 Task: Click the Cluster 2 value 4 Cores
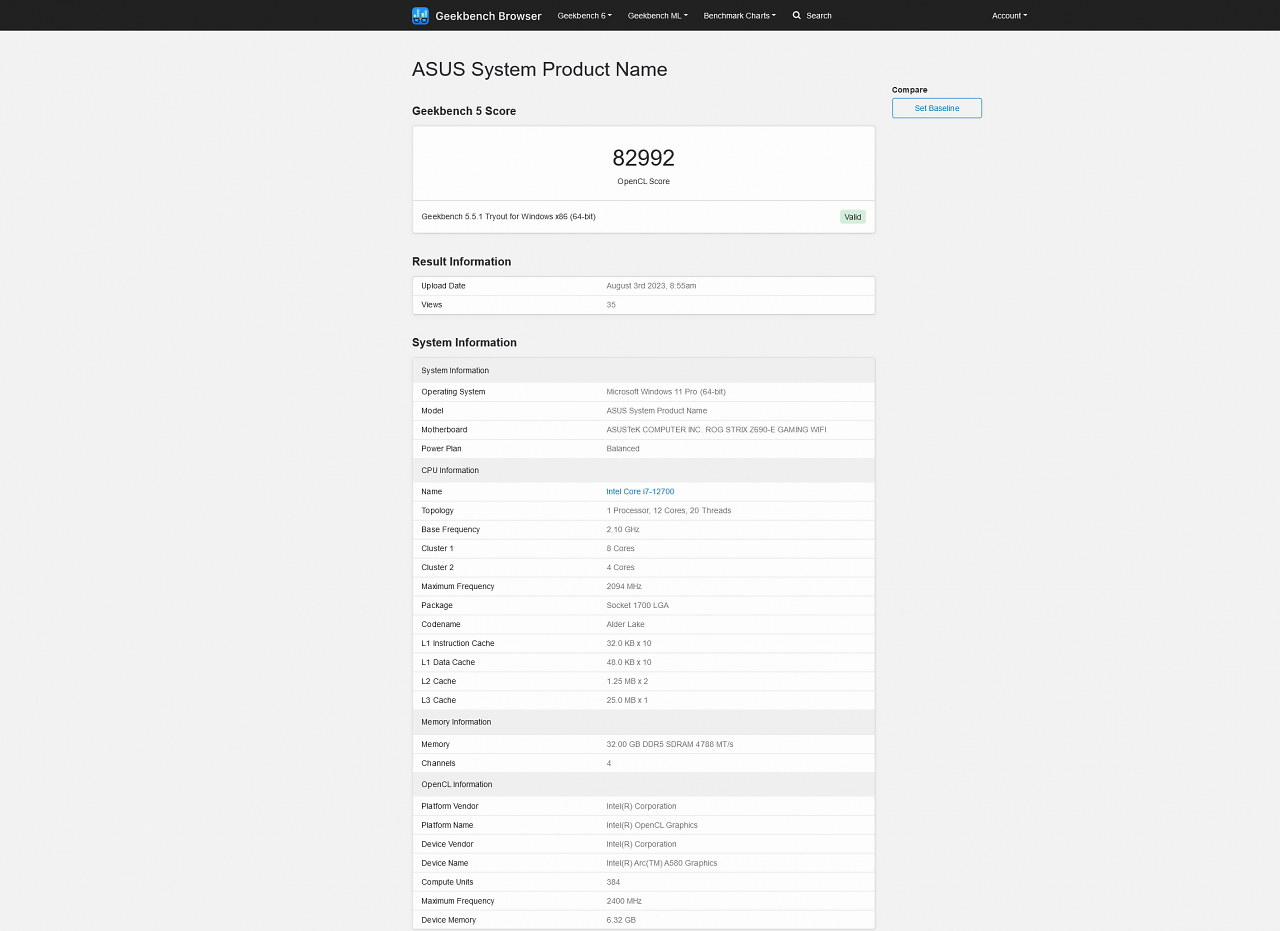620,567
